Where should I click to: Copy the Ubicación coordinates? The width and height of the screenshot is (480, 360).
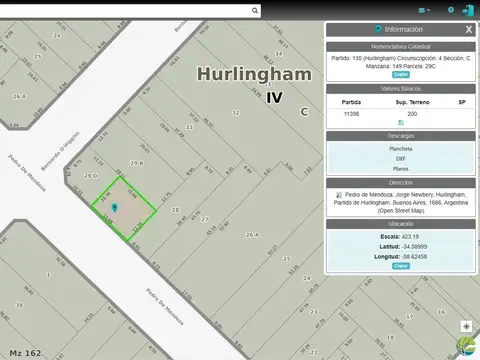coord(401,266)
